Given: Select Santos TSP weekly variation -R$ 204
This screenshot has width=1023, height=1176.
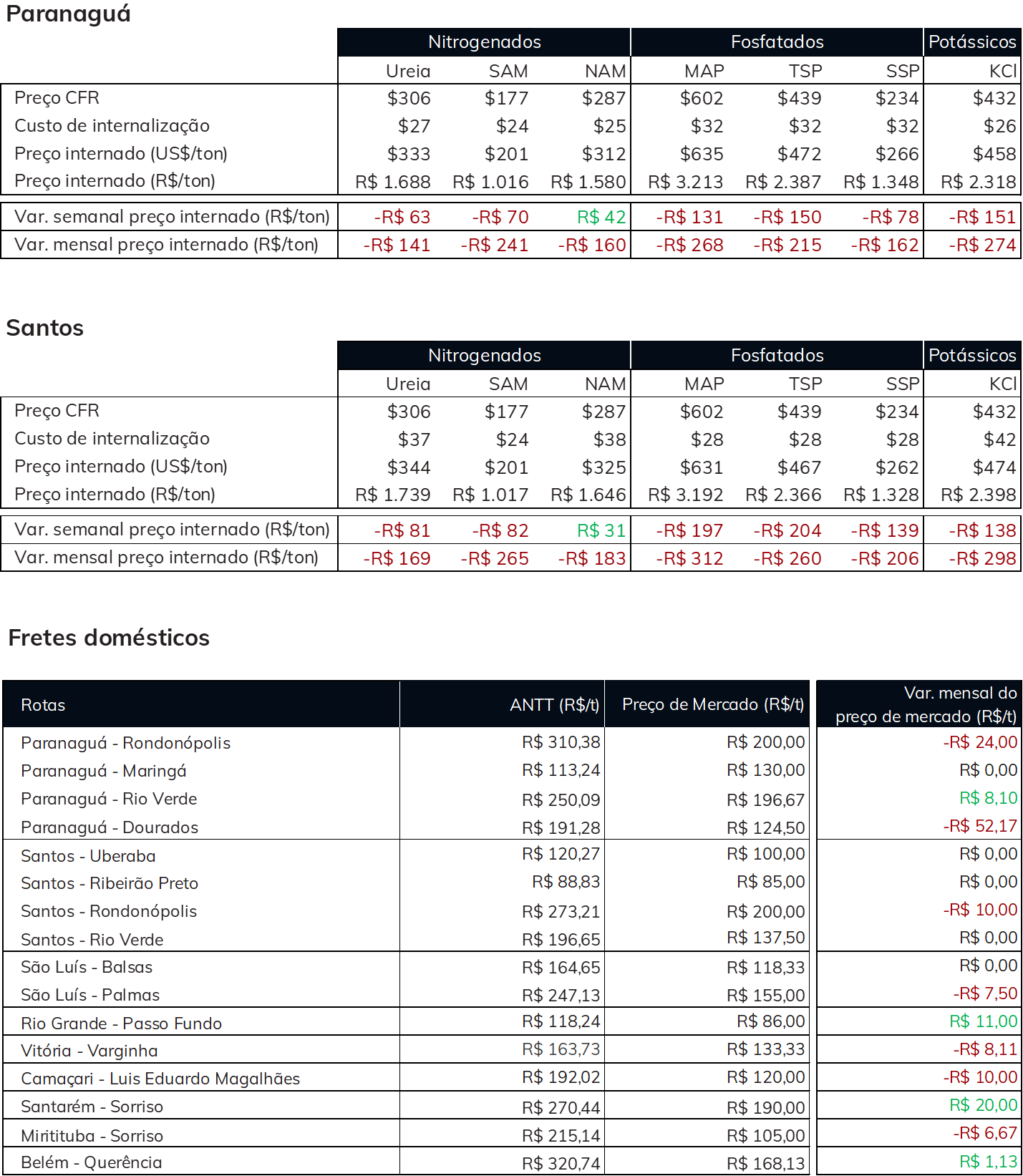Looking at the screenshot, I should pyautogui.click(x=787, y=530).
